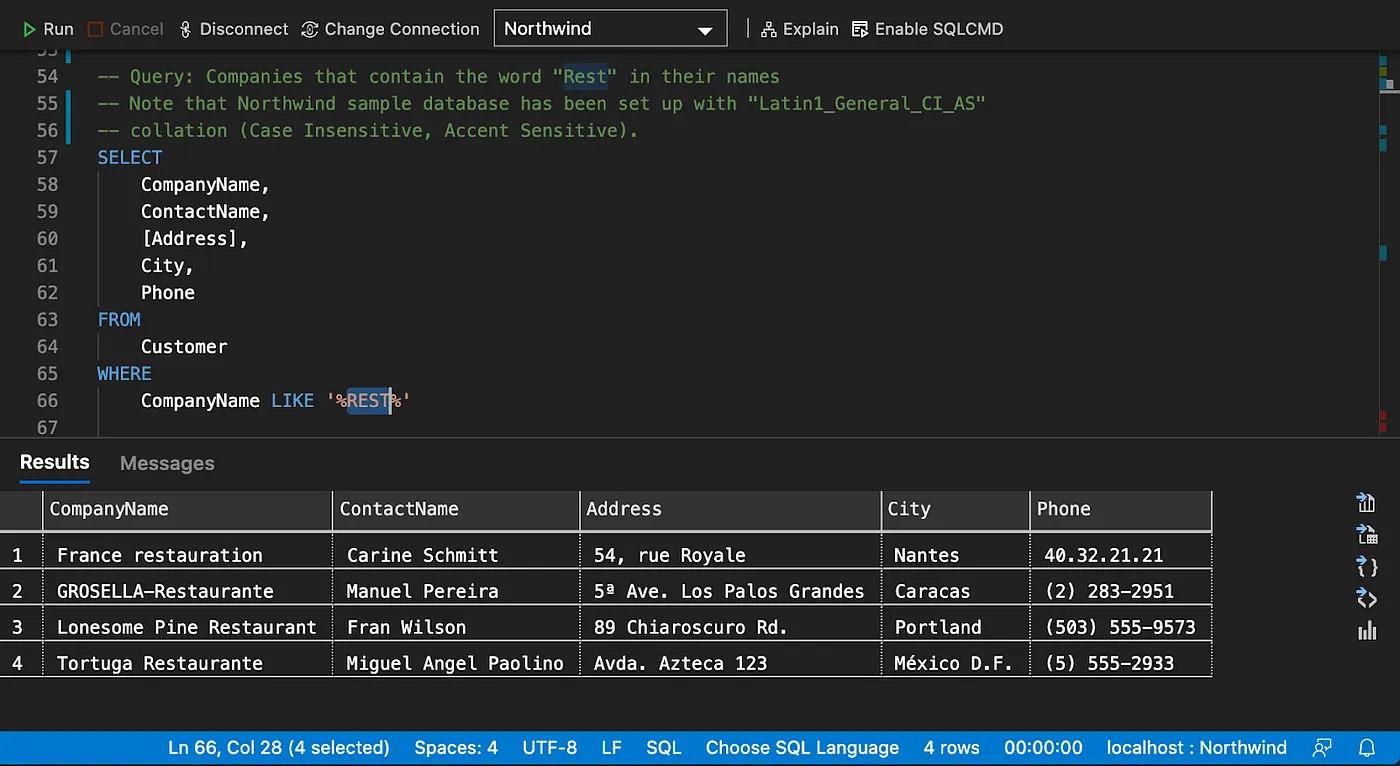Switch to the Results tab
This screenshot has width=1400, height=766.
[x=55, y=462]
